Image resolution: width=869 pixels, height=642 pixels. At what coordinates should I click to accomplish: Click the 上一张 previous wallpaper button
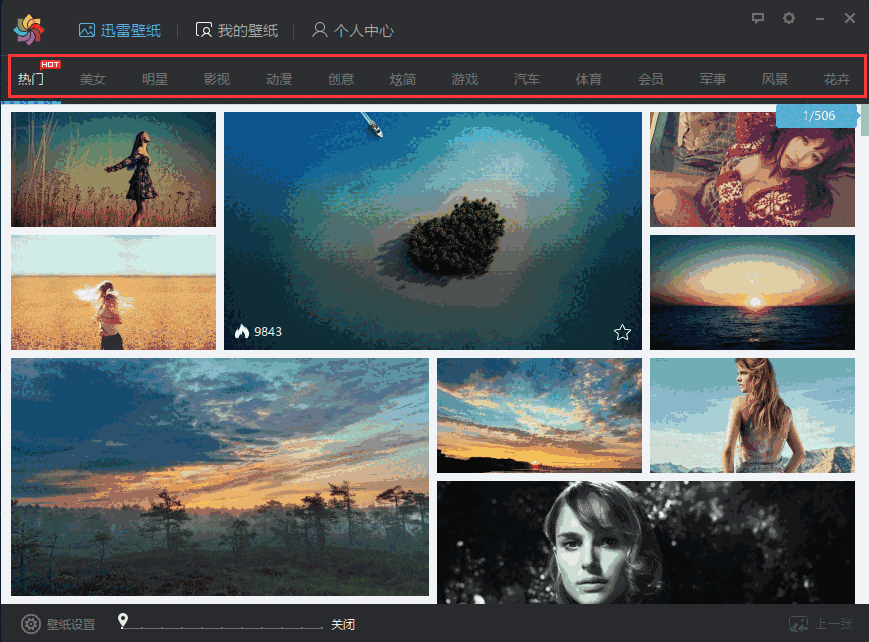(x=821, y=625)
